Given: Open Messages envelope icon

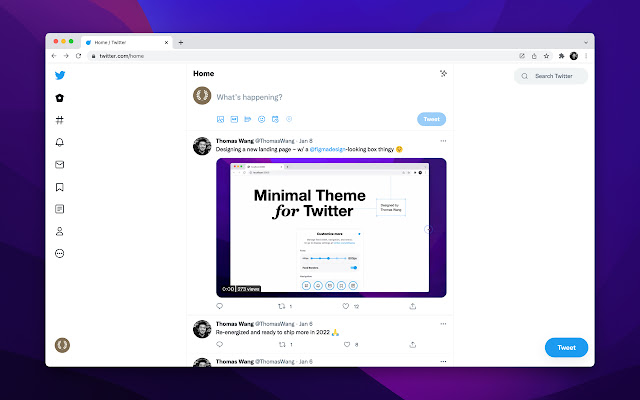Looking at the screenshot, I should 60,164.
